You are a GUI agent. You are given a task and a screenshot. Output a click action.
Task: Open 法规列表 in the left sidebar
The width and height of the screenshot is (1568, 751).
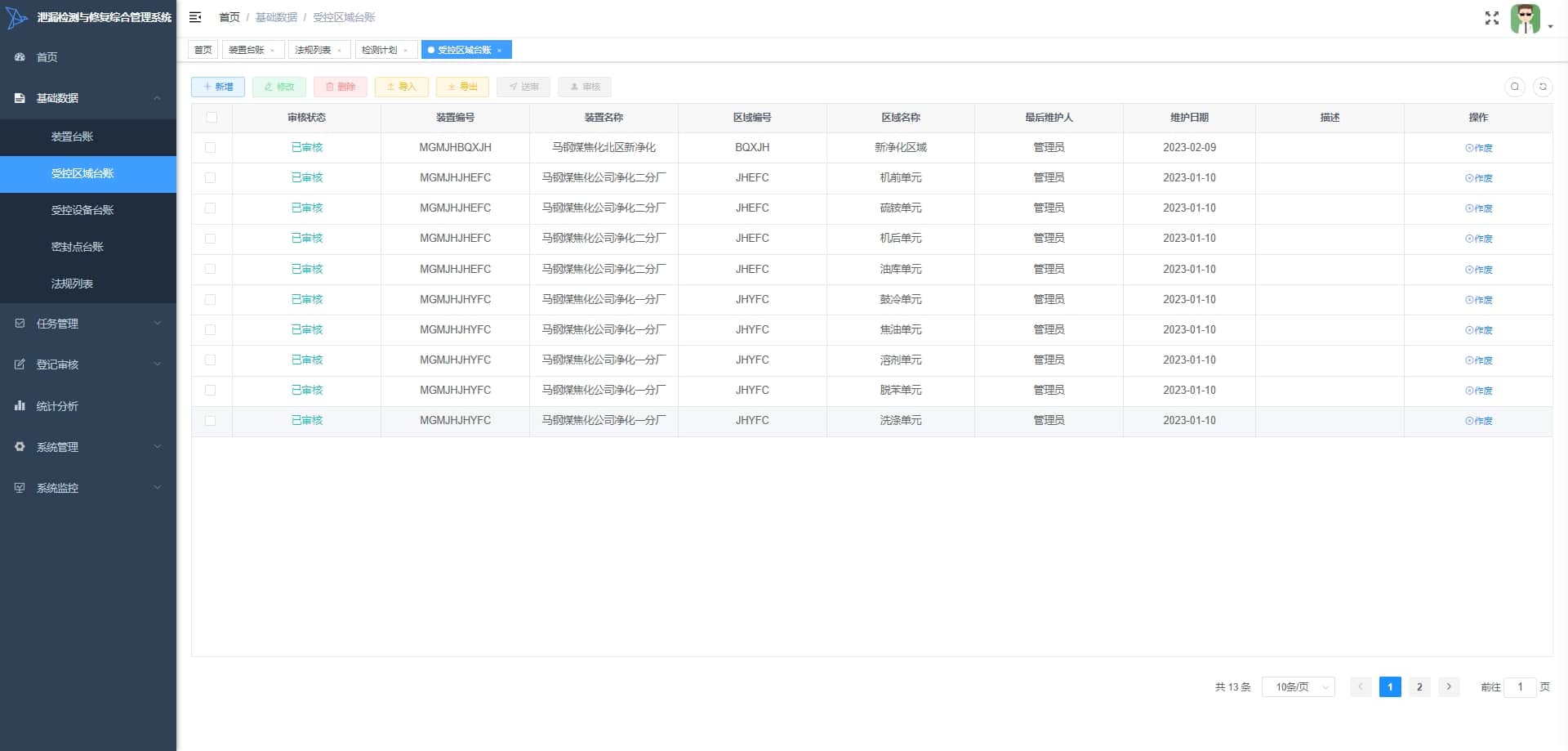tap(88, 284)
